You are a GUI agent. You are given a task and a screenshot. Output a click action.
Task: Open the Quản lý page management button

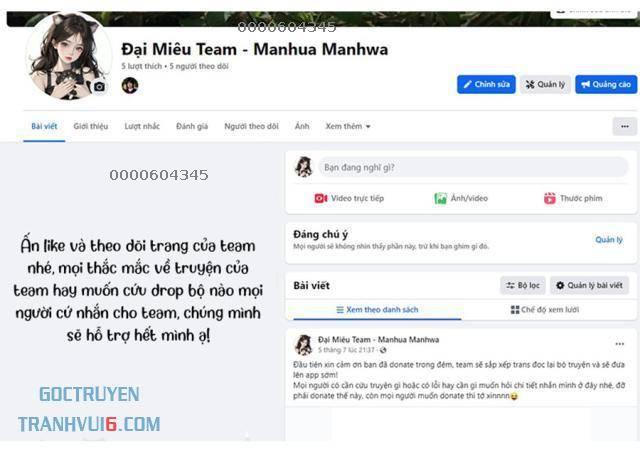pyautogui.click(x=545, y=85)
